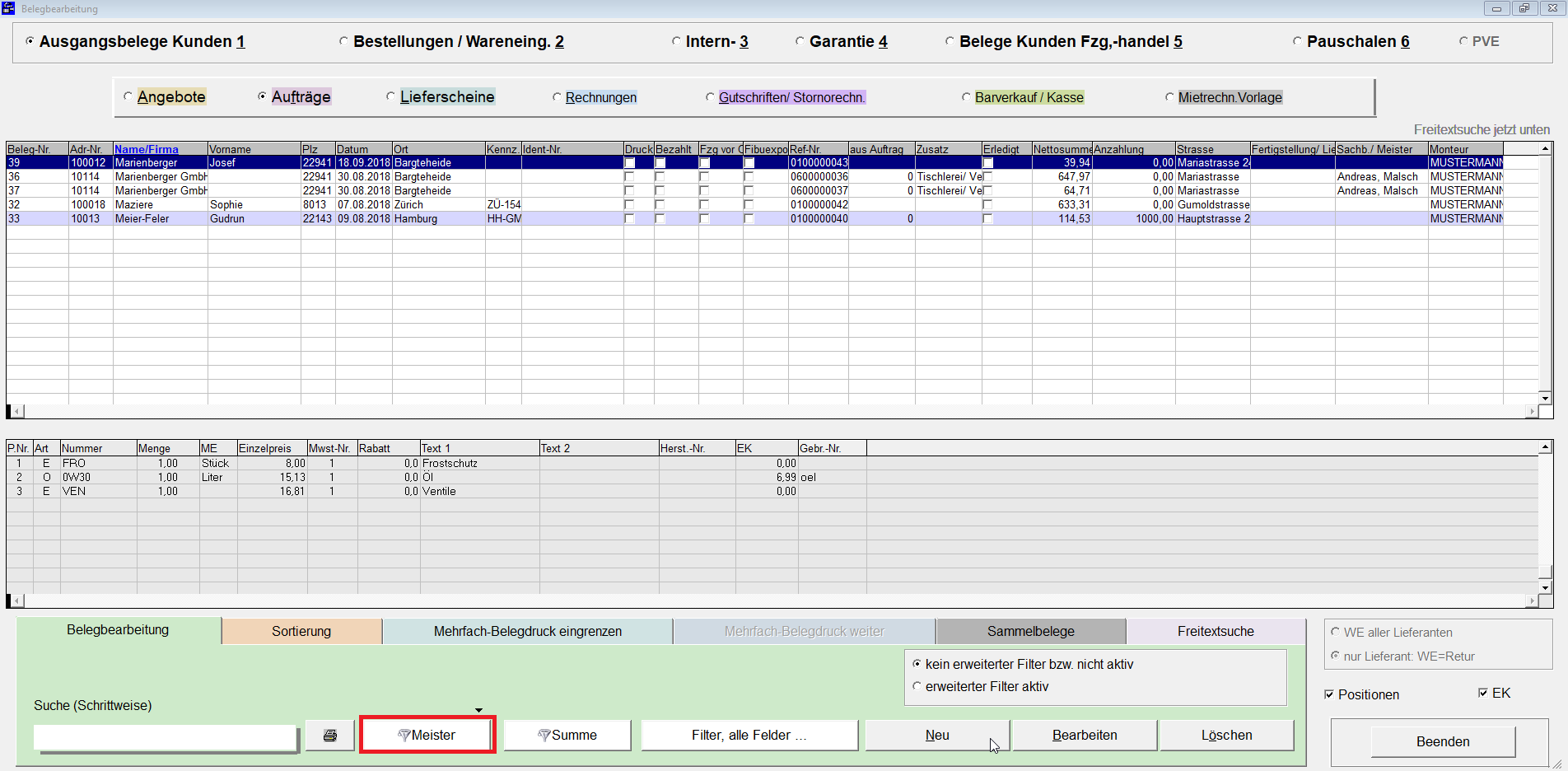Select Mietrechn.Vorlage radio option

tap(1169, 97)
